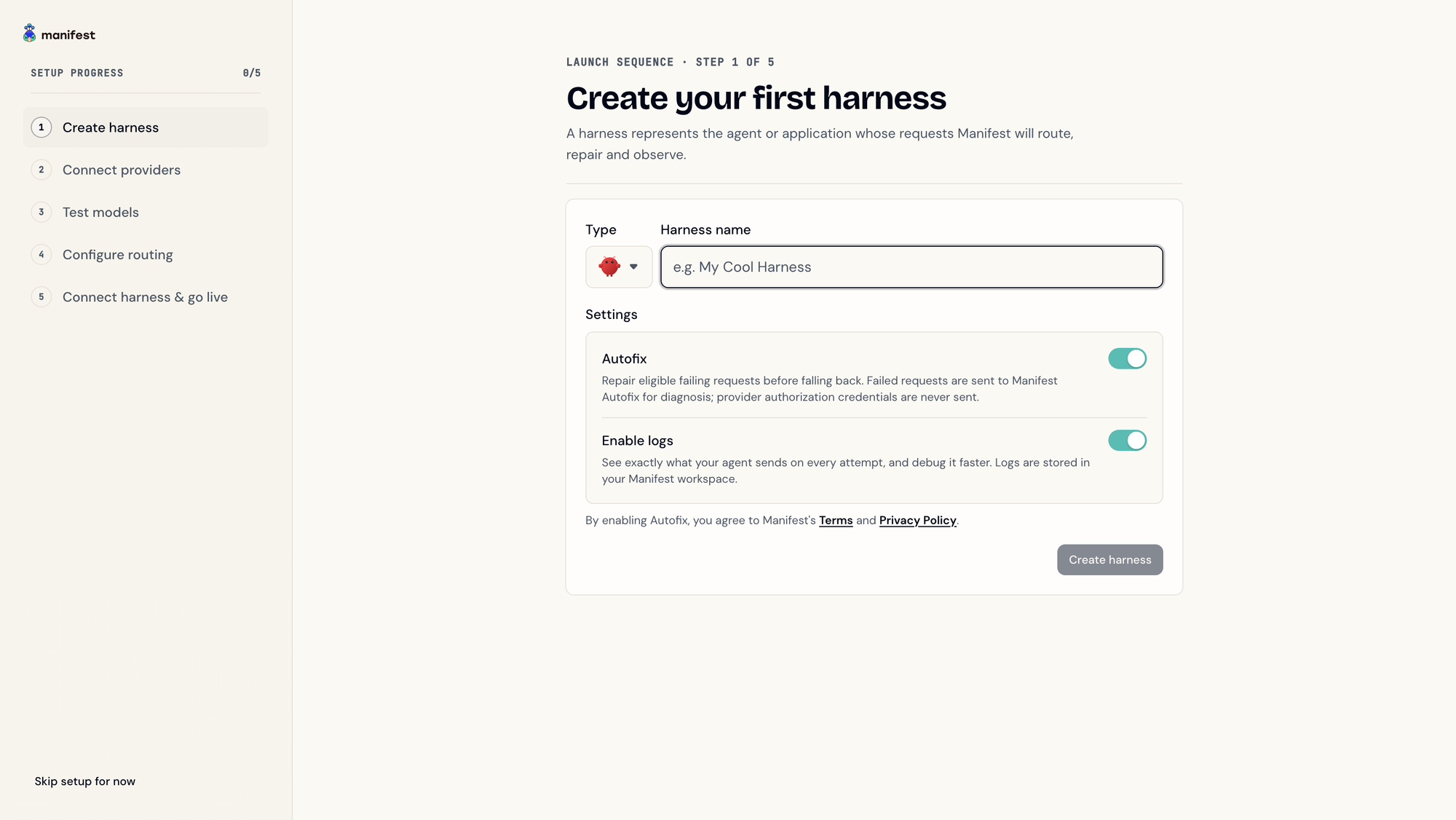Go to Connect providers step
This screenshot has height=820, width=1456.
(146, 170)
